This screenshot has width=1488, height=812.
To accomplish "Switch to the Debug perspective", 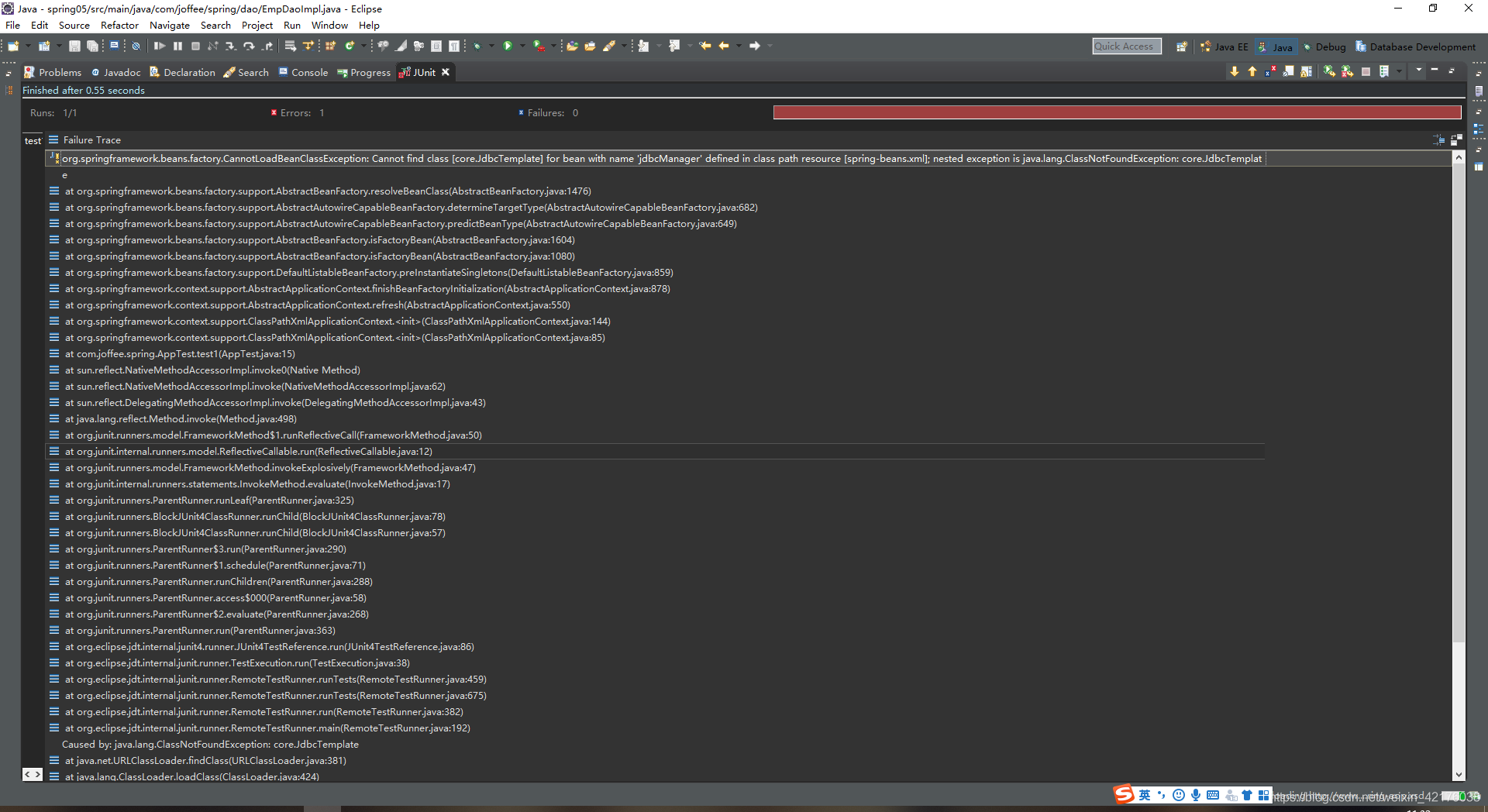I will click(x=1327, y=46).
